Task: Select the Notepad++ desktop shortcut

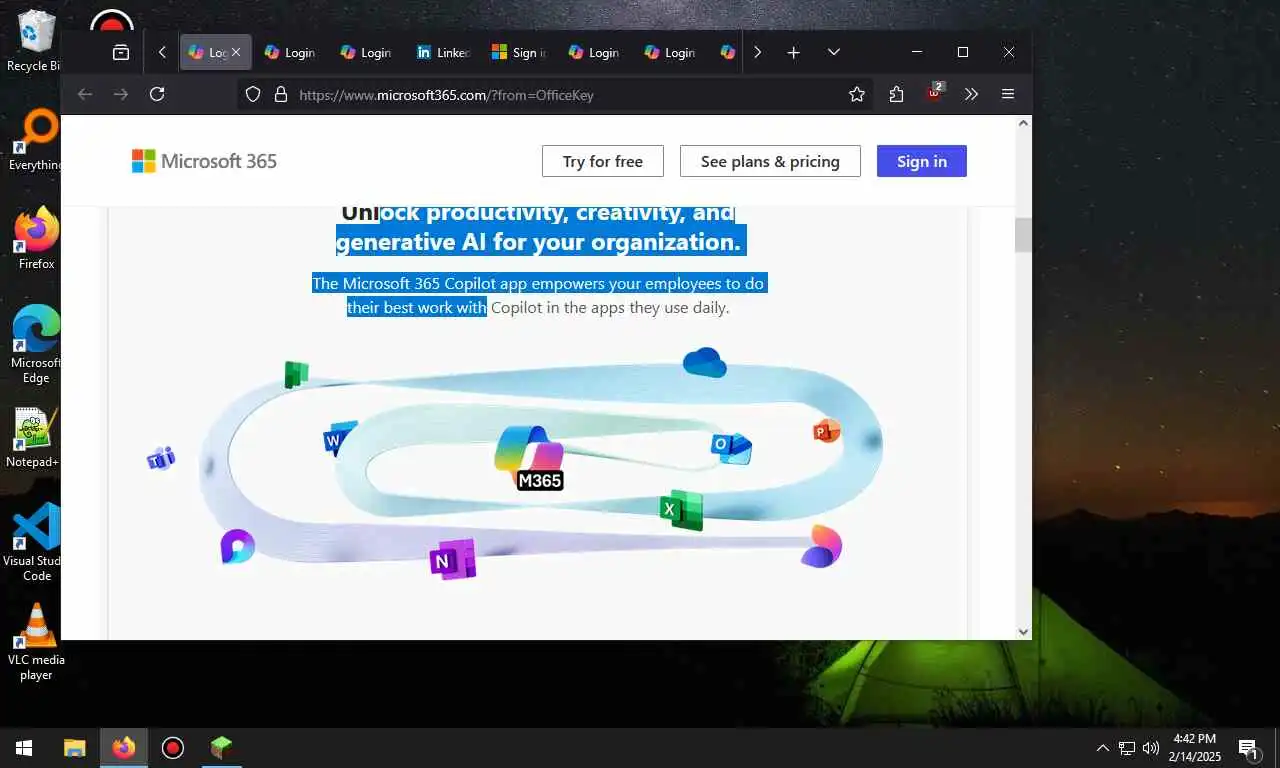Action: [33, 438]
